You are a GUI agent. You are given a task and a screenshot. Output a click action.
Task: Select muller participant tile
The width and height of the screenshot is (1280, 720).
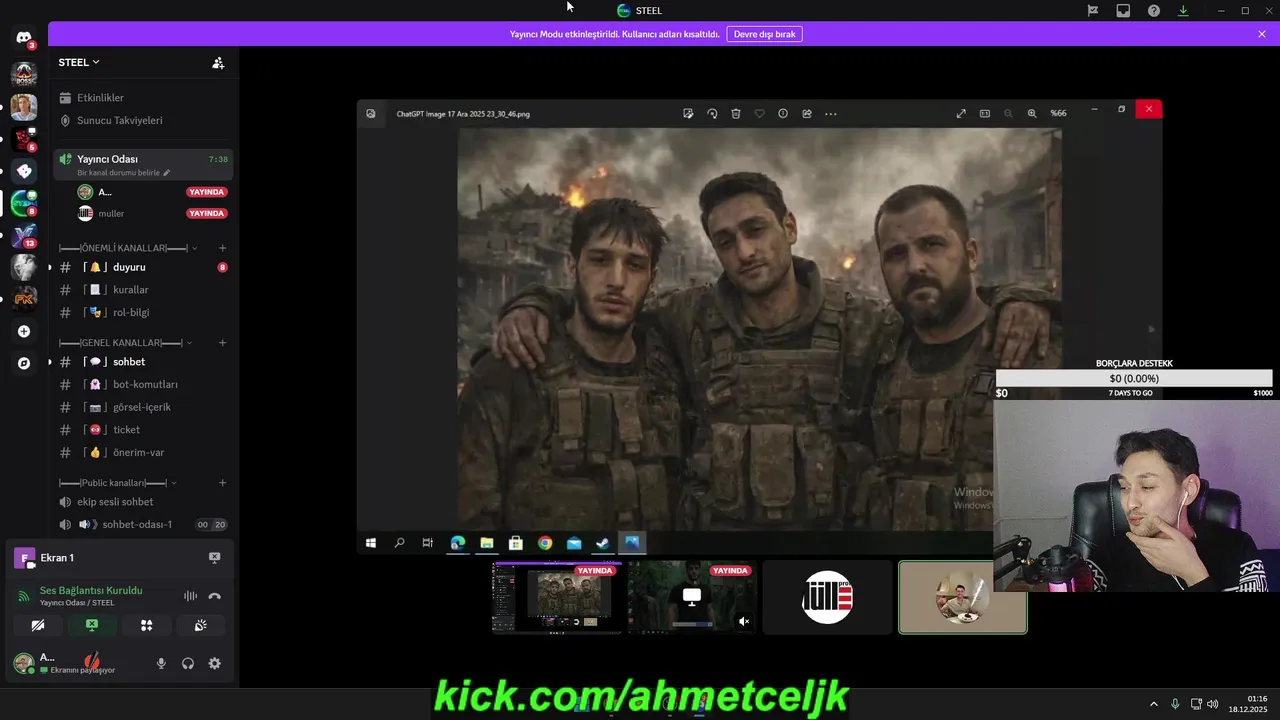point(827,597)
